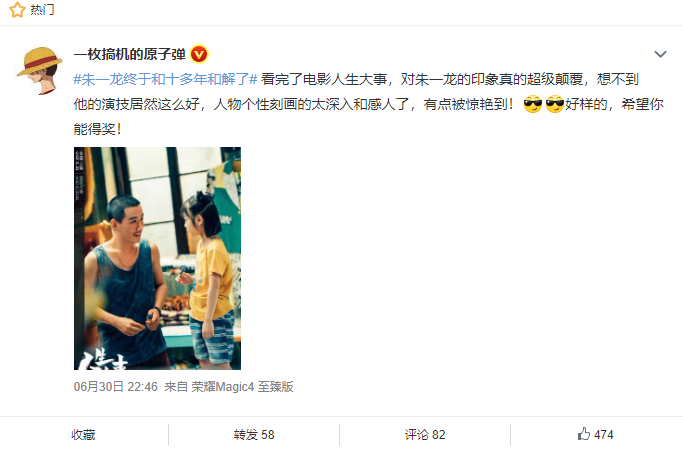Viewport: 683px width, 452px height.
Task: Click the thumbs-up like icon
Action: (x=584, y=434)
